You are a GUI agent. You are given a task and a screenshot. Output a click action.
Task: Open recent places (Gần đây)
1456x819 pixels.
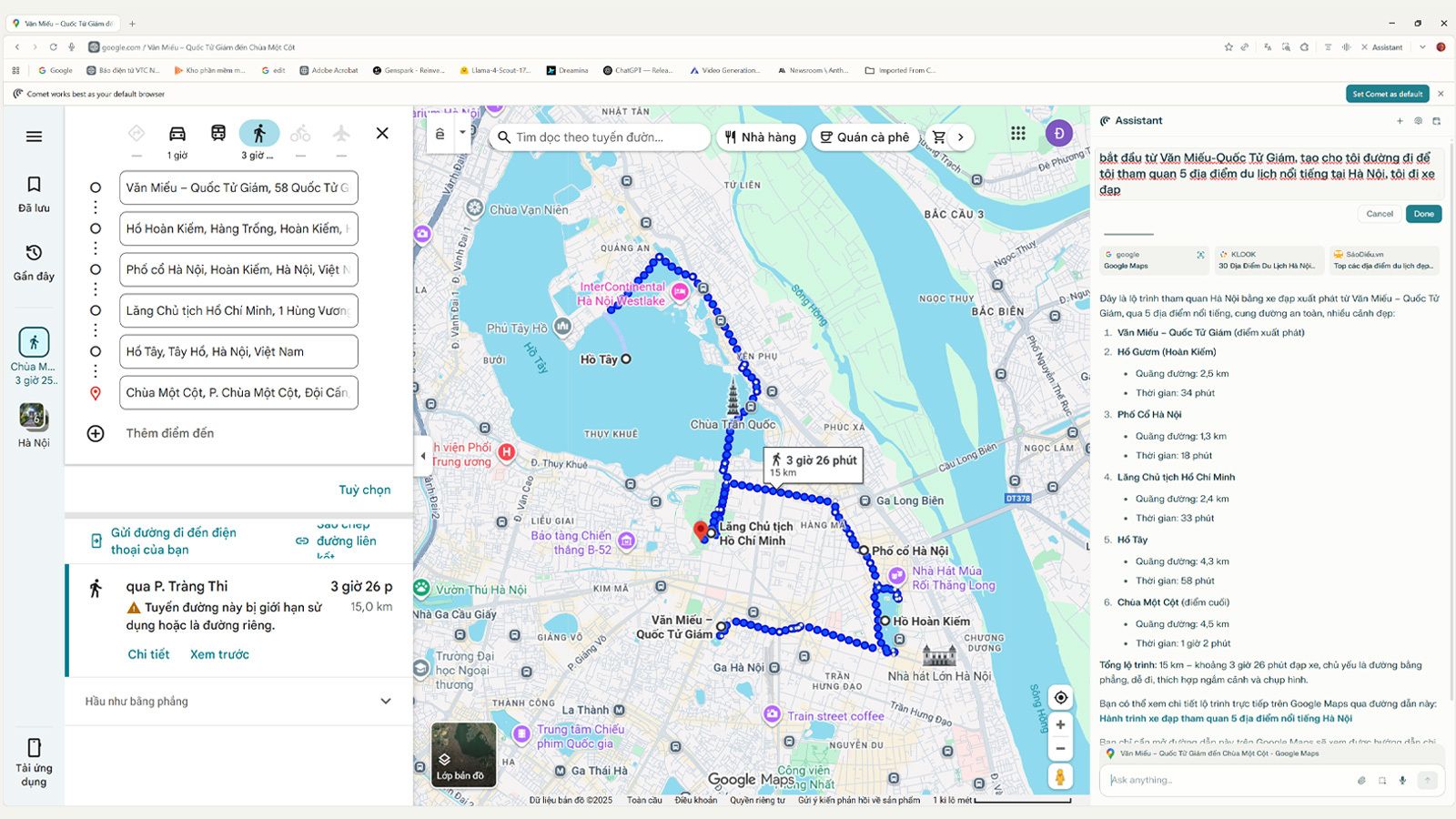[x=34, y=262]
